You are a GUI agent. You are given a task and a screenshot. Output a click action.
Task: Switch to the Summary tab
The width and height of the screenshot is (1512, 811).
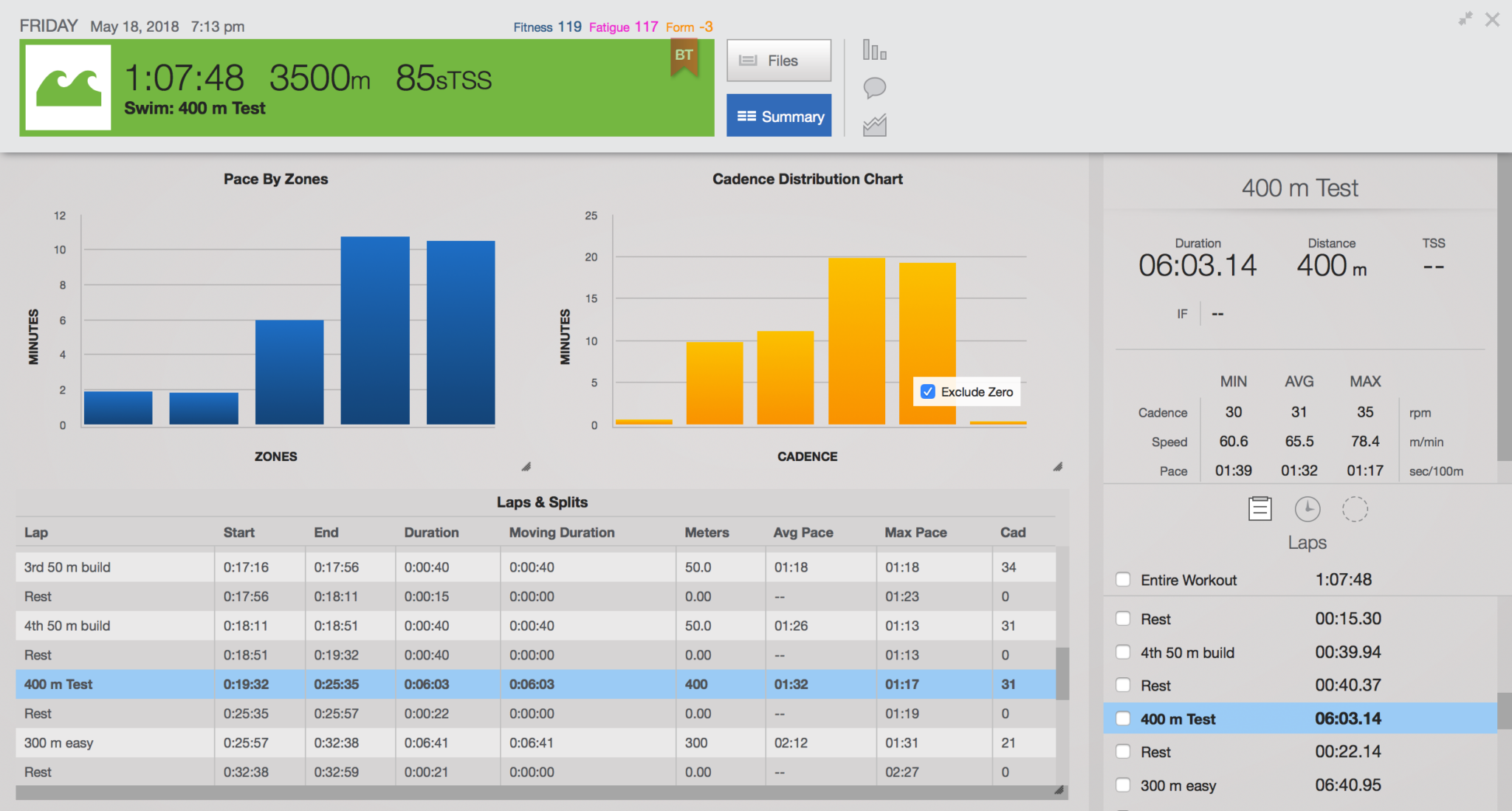779,116
